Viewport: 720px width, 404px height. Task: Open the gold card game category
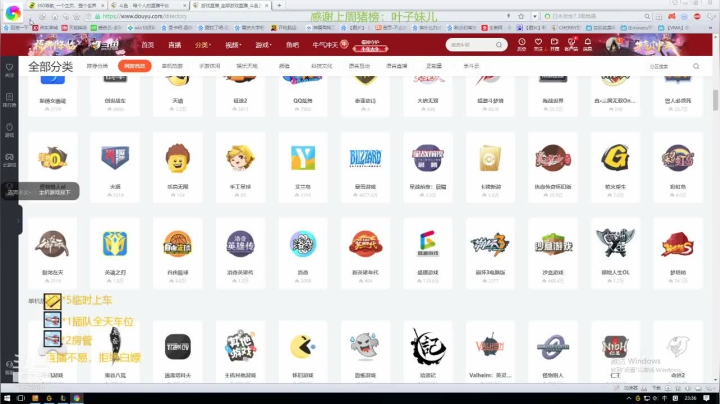(x=490, y=168)
